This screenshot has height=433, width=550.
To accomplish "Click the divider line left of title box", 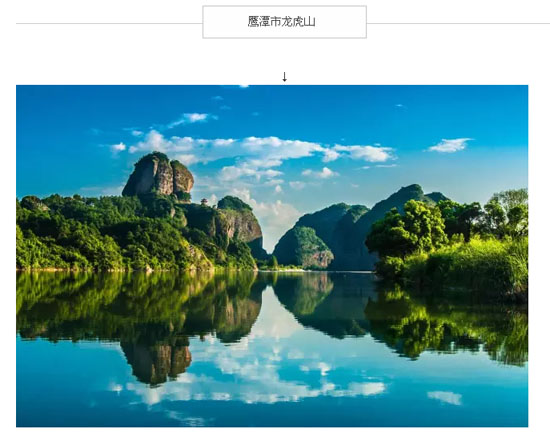I will tap(109, 24).
